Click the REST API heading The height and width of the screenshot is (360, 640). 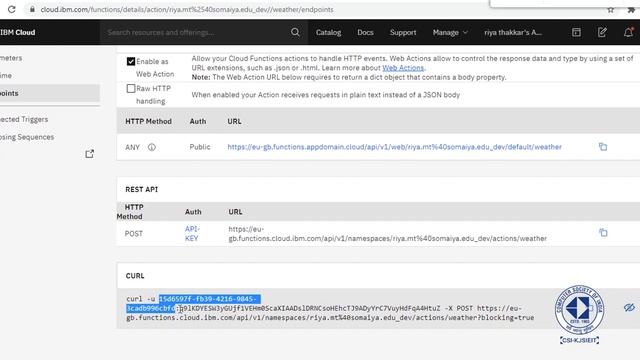[141, 189]
